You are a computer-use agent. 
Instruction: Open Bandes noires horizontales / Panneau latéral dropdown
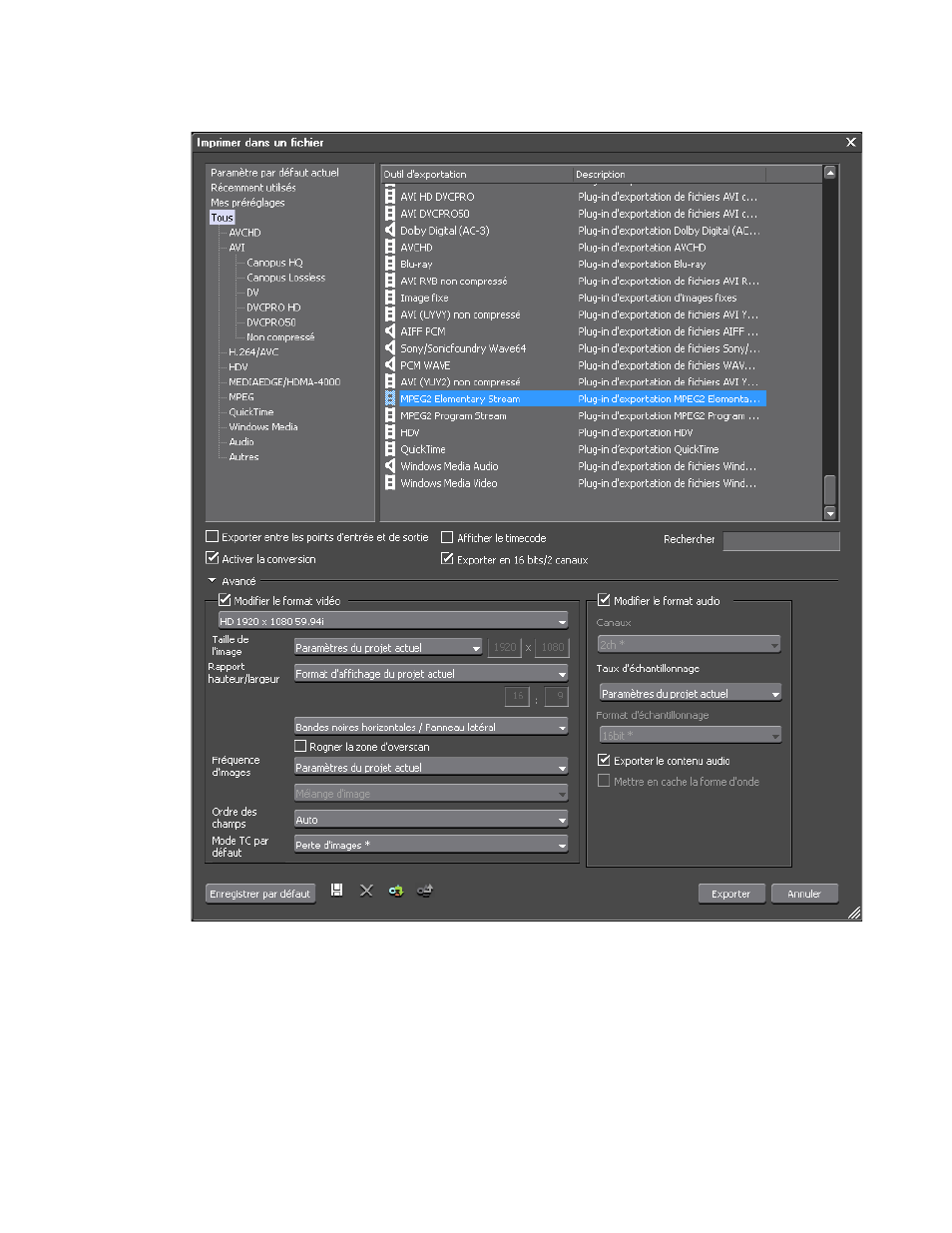tap(431, 727)
